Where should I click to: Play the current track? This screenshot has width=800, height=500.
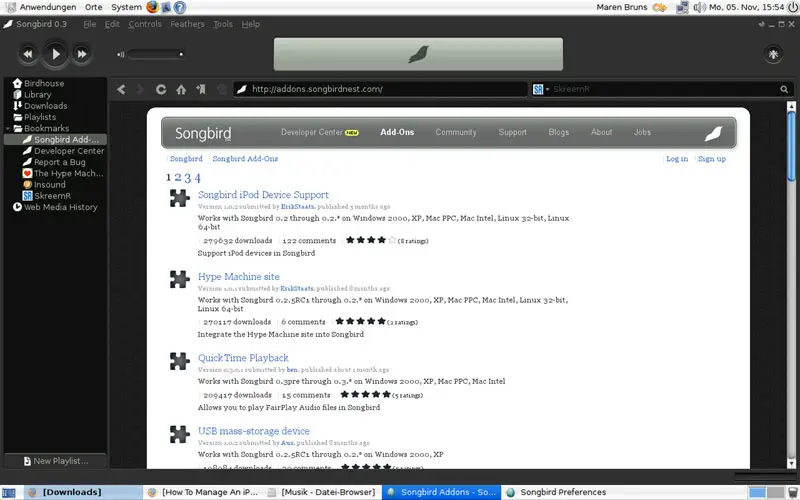pos(56,54)
